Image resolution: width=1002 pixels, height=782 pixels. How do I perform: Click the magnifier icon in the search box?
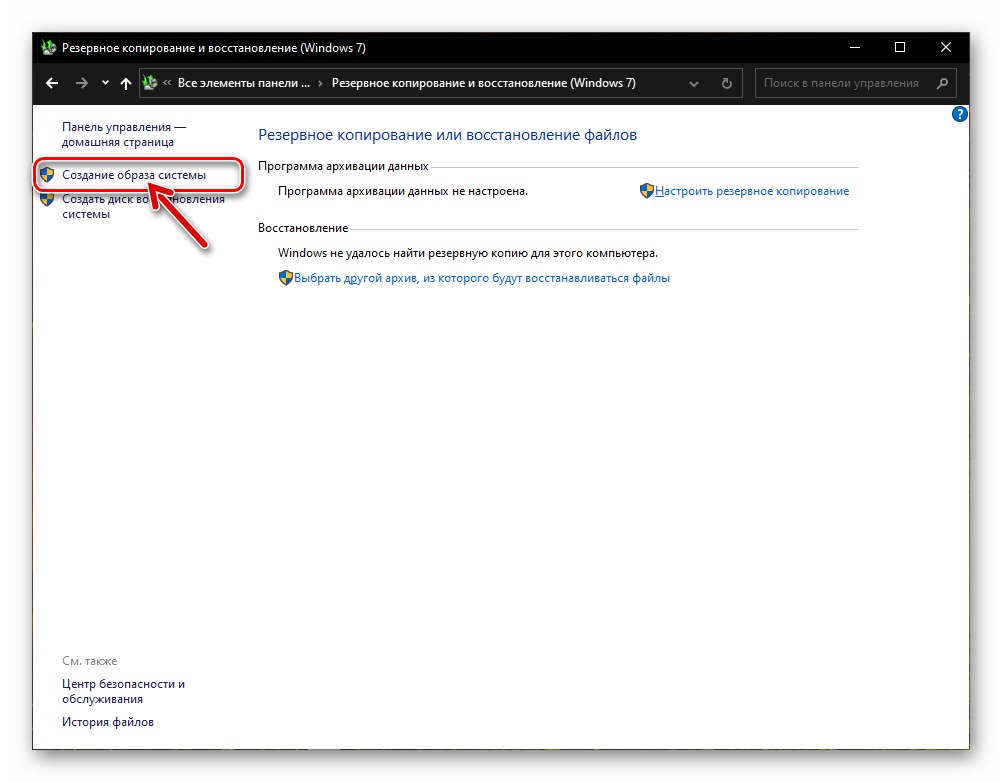(941, 83)
